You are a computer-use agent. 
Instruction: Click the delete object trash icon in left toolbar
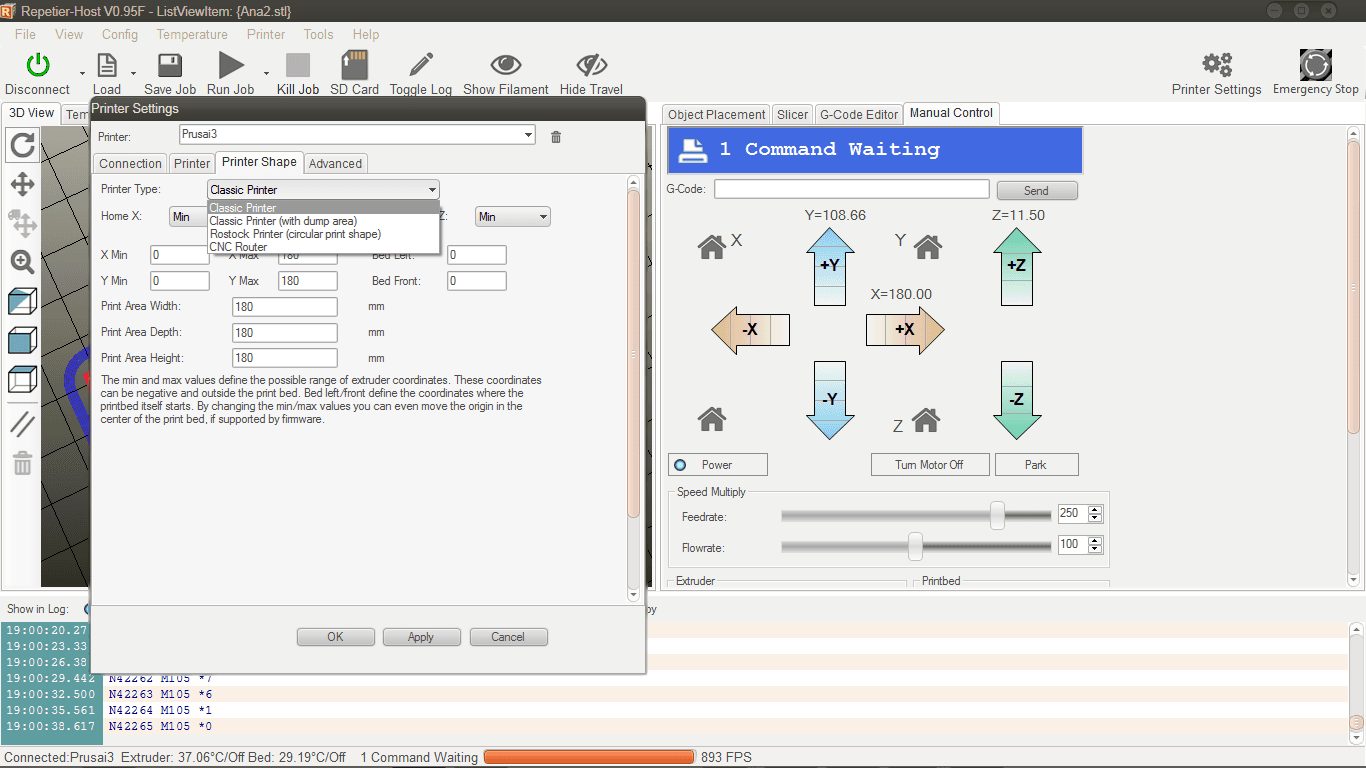click(21, 463)
